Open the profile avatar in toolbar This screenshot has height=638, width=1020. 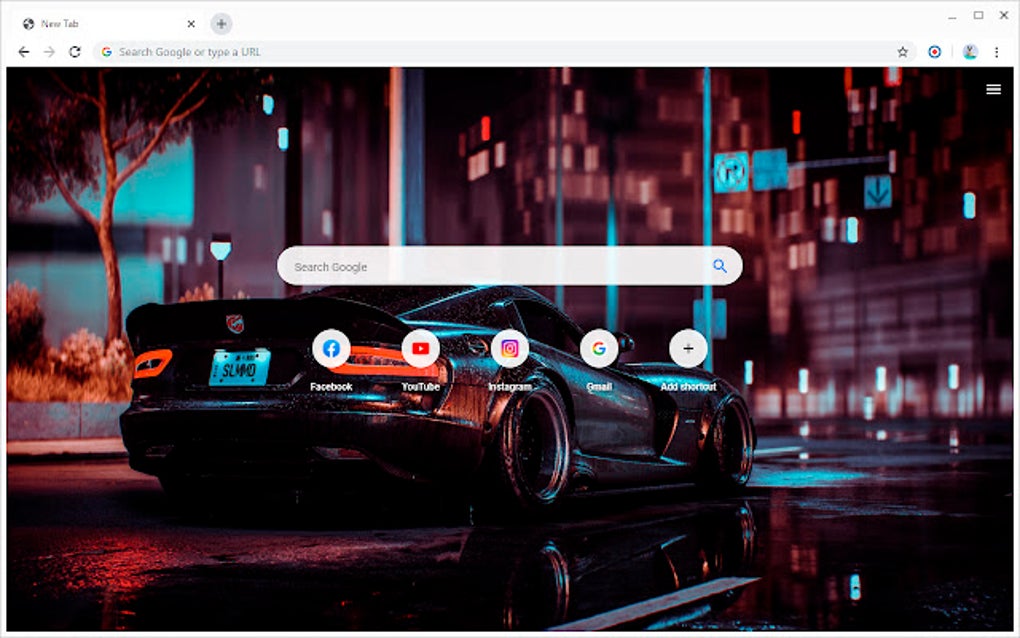point(970,52)
